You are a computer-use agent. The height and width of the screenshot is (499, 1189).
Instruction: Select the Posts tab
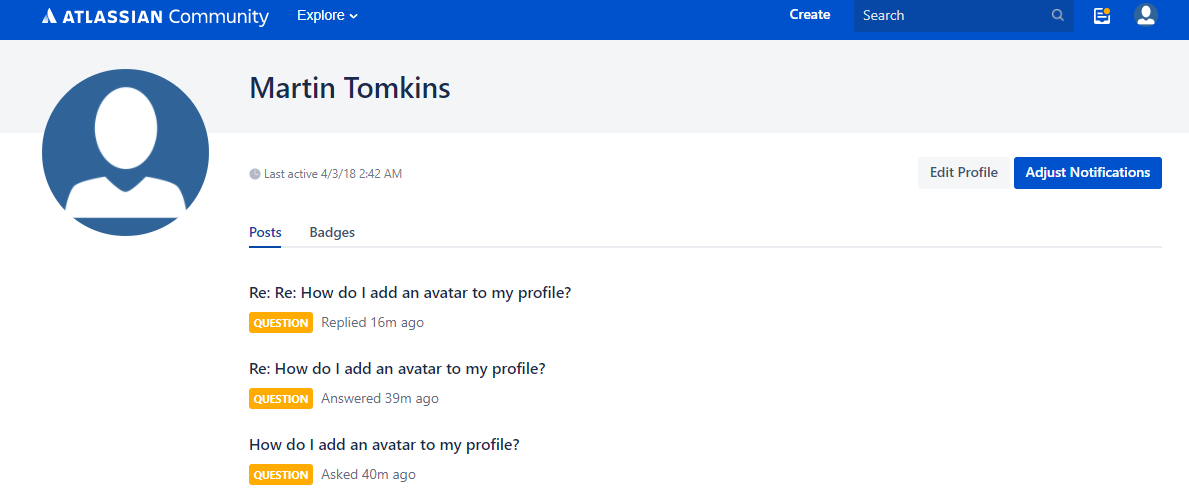click(265, 232)
